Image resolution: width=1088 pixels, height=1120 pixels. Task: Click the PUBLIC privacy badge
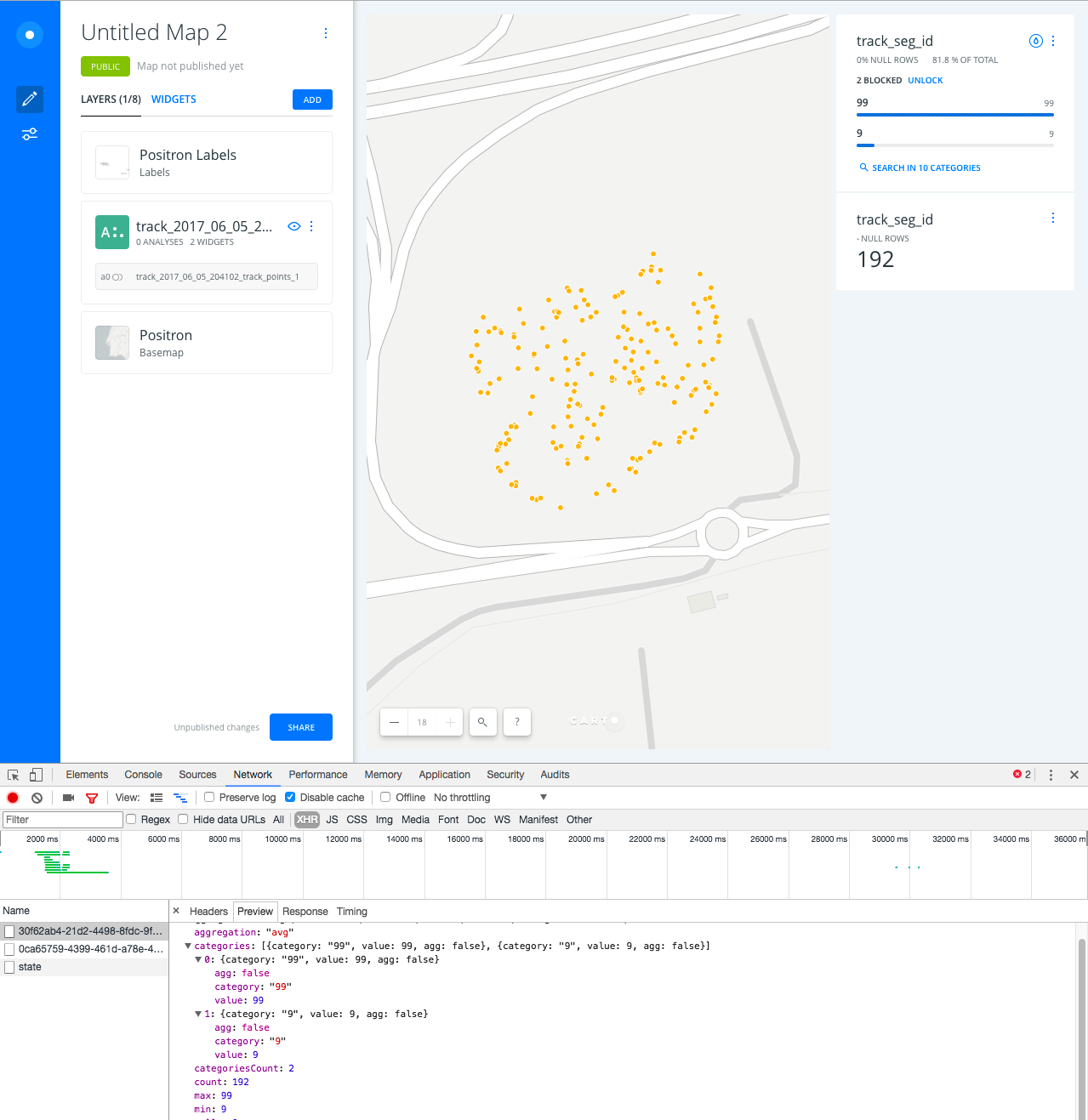[105, 66]
